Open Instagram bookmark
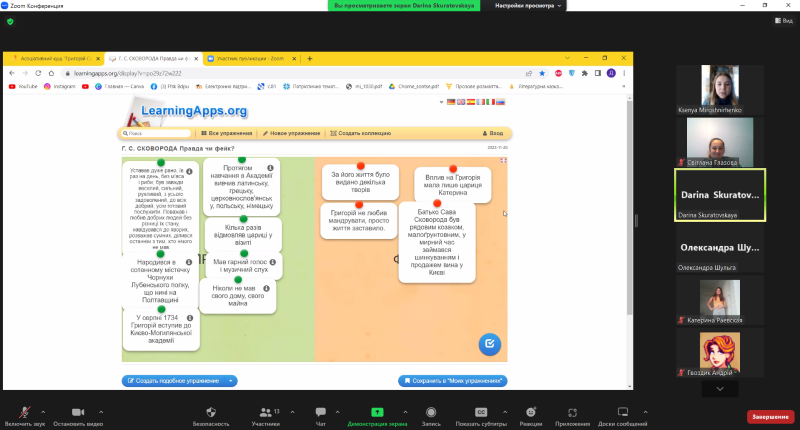 click(x=60, y=87)
